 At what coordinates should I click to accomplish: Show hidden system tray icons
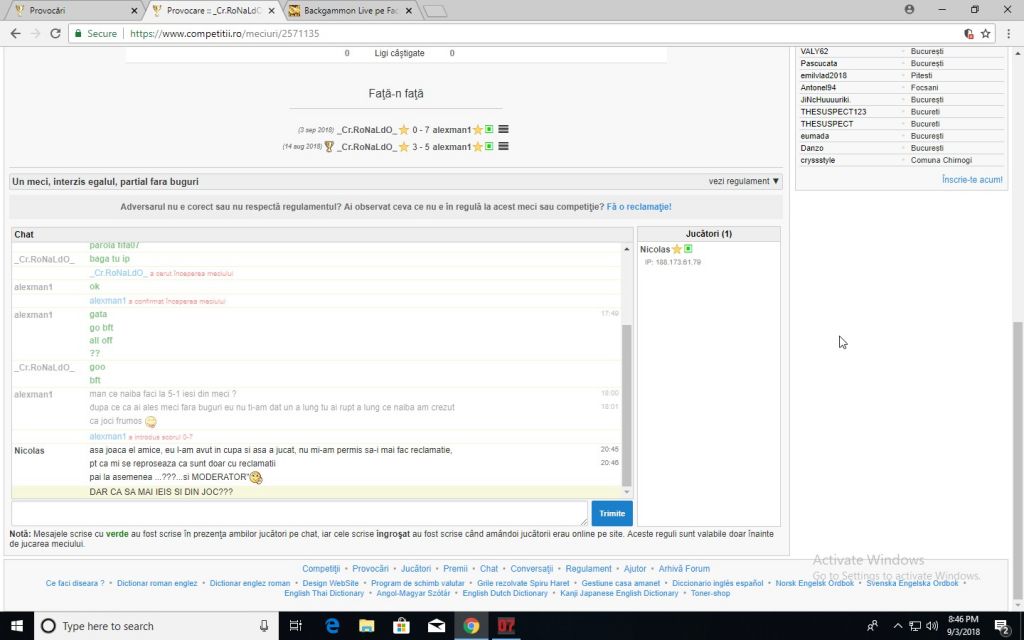pos(896,626)
